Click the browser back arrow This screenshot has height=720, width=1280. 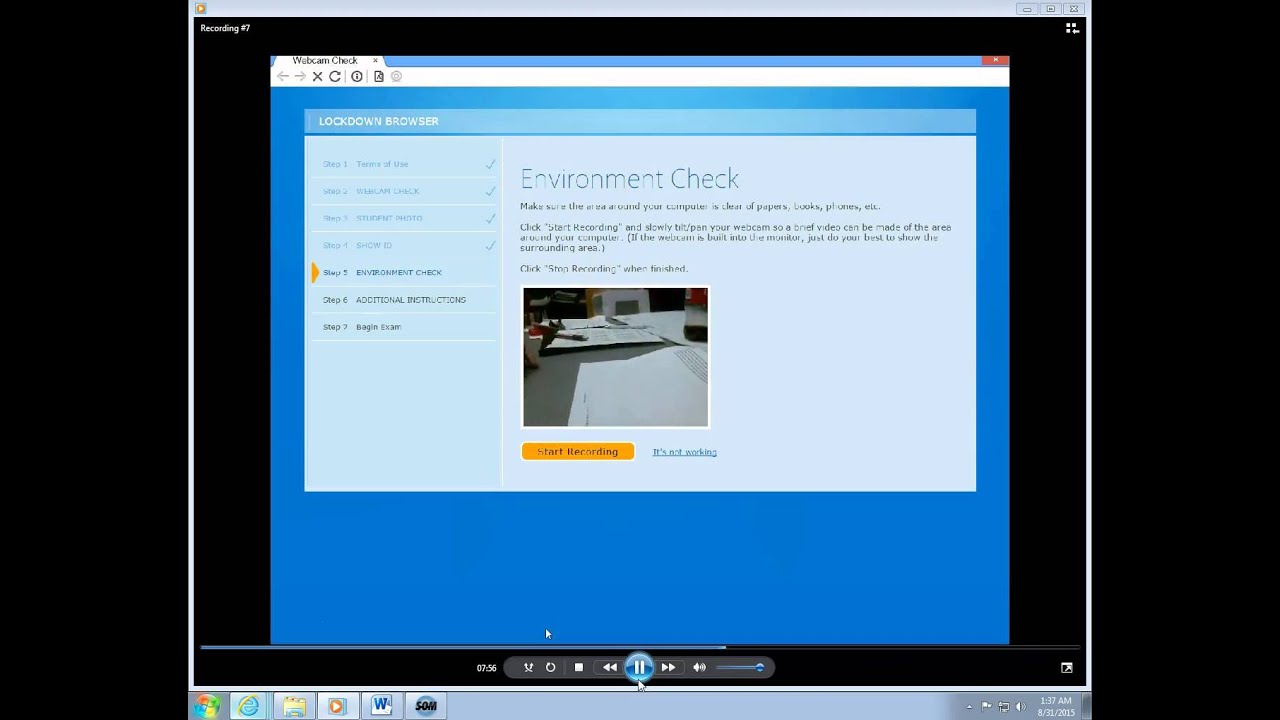(x=283, y=76)
